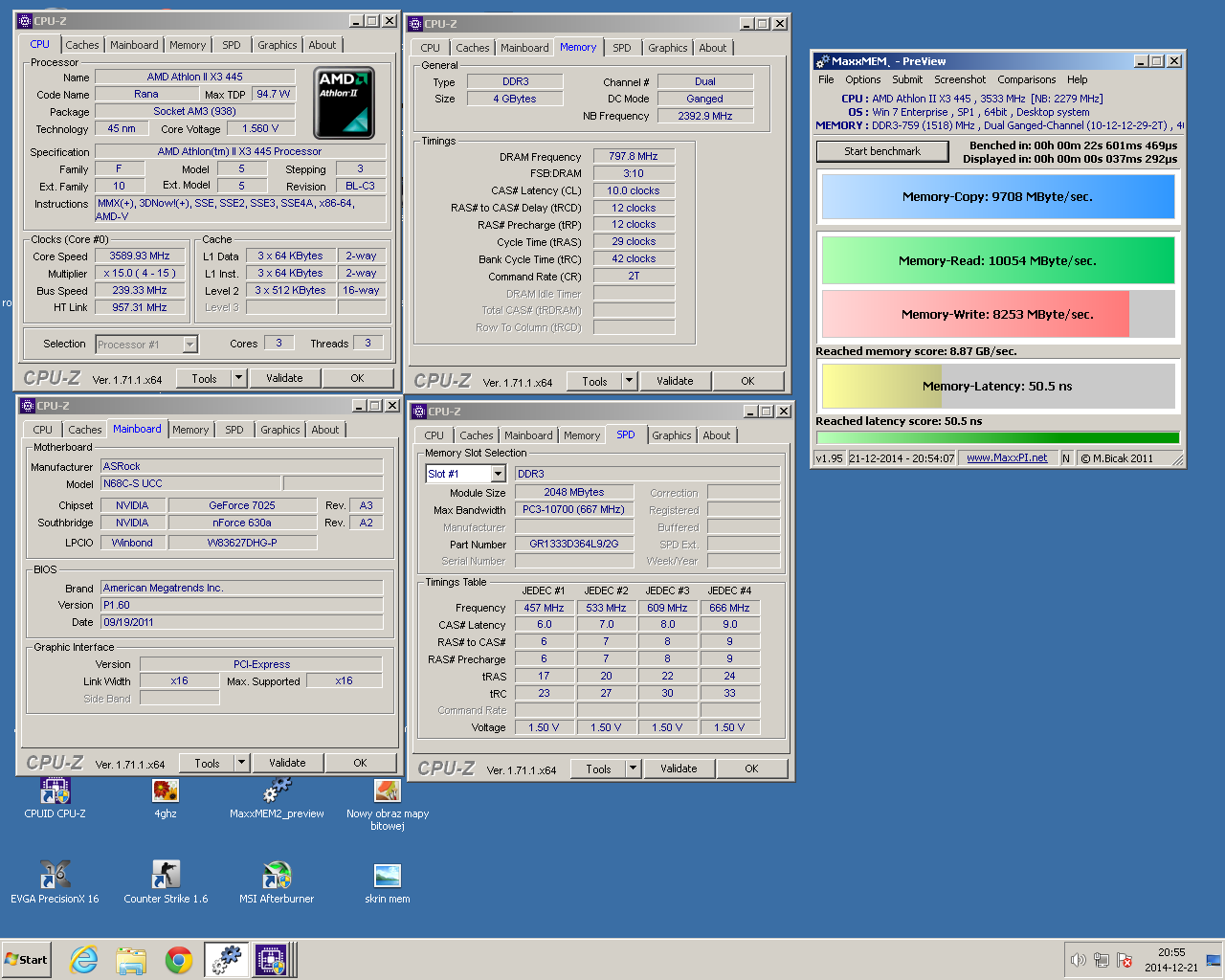Open SPD tab in top-left CPU-Z window
The width and height of the screenshot is (1225, 980).
232,45
